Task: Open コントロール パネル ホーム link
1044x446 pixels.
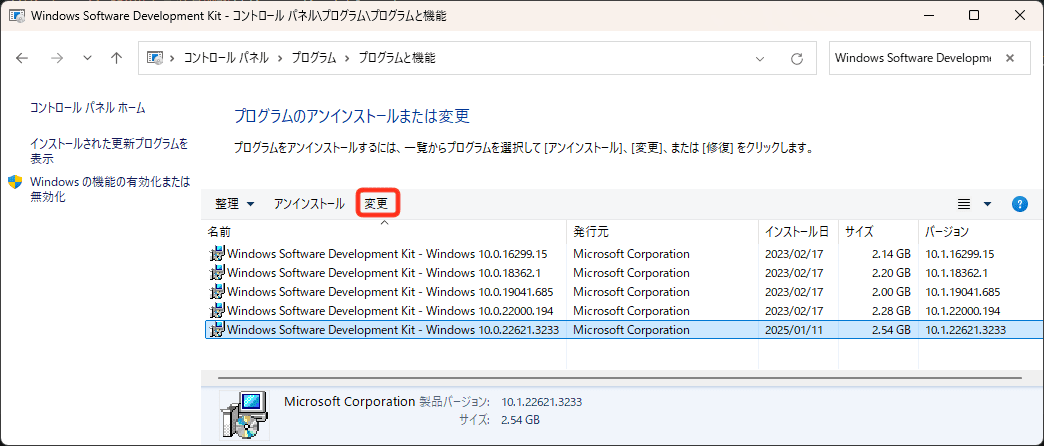Action: 88,107
